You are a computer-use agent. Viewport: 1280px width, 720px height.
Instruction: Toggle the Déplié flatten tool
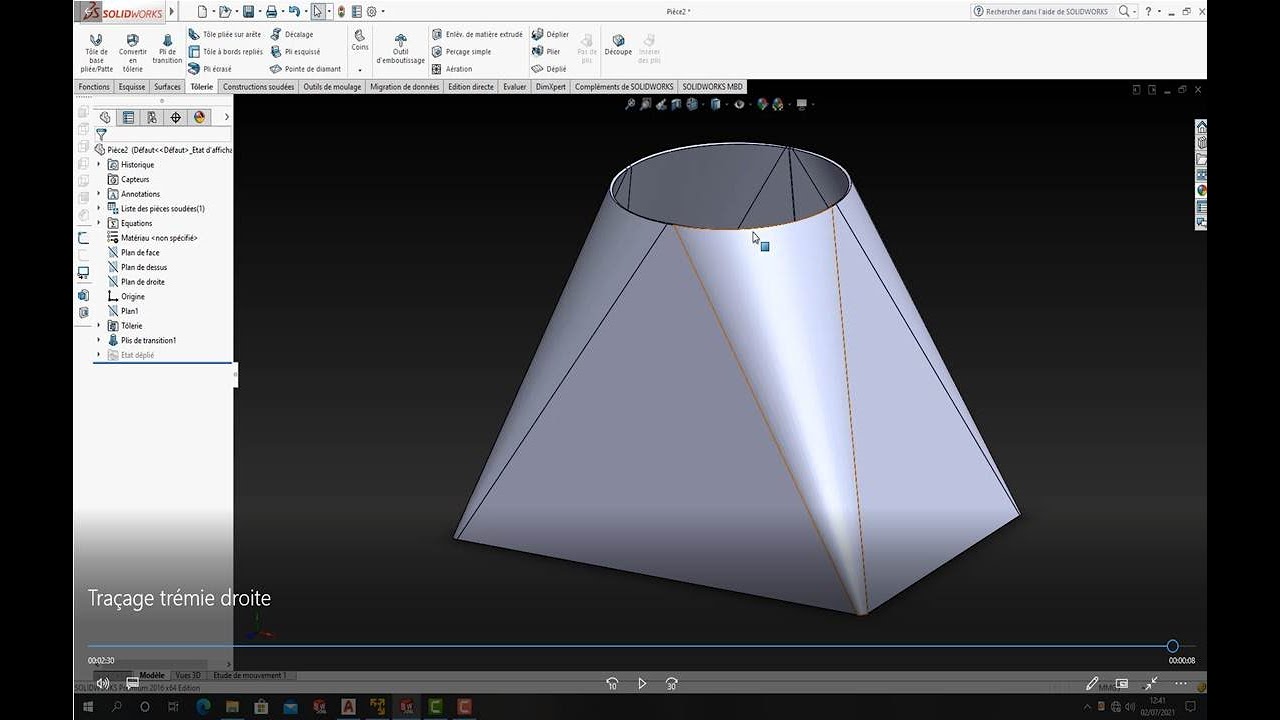[549, 69]
